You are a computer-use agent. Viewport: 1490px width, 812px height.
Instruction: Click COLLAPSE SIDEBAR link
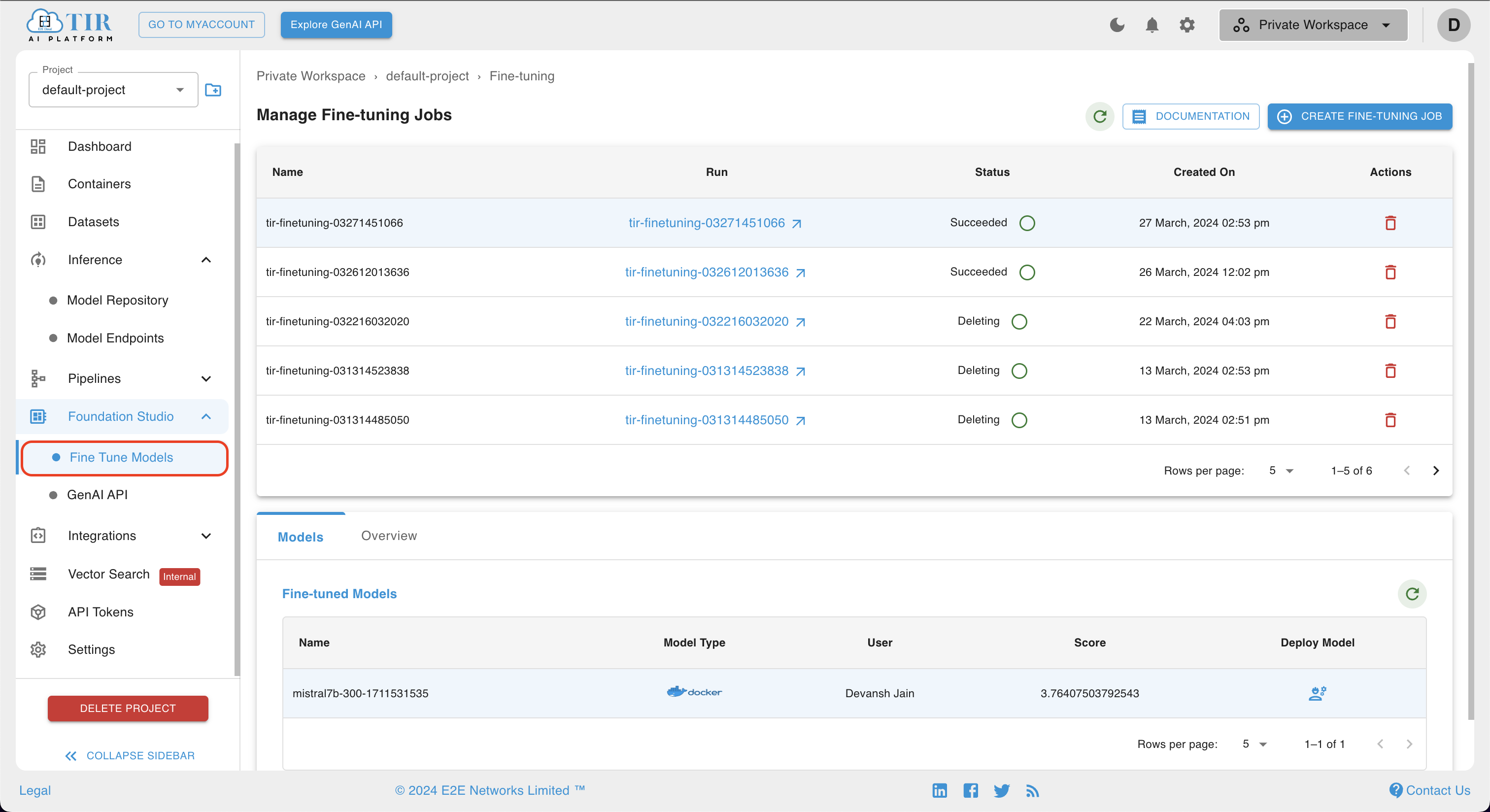point(130,755)
